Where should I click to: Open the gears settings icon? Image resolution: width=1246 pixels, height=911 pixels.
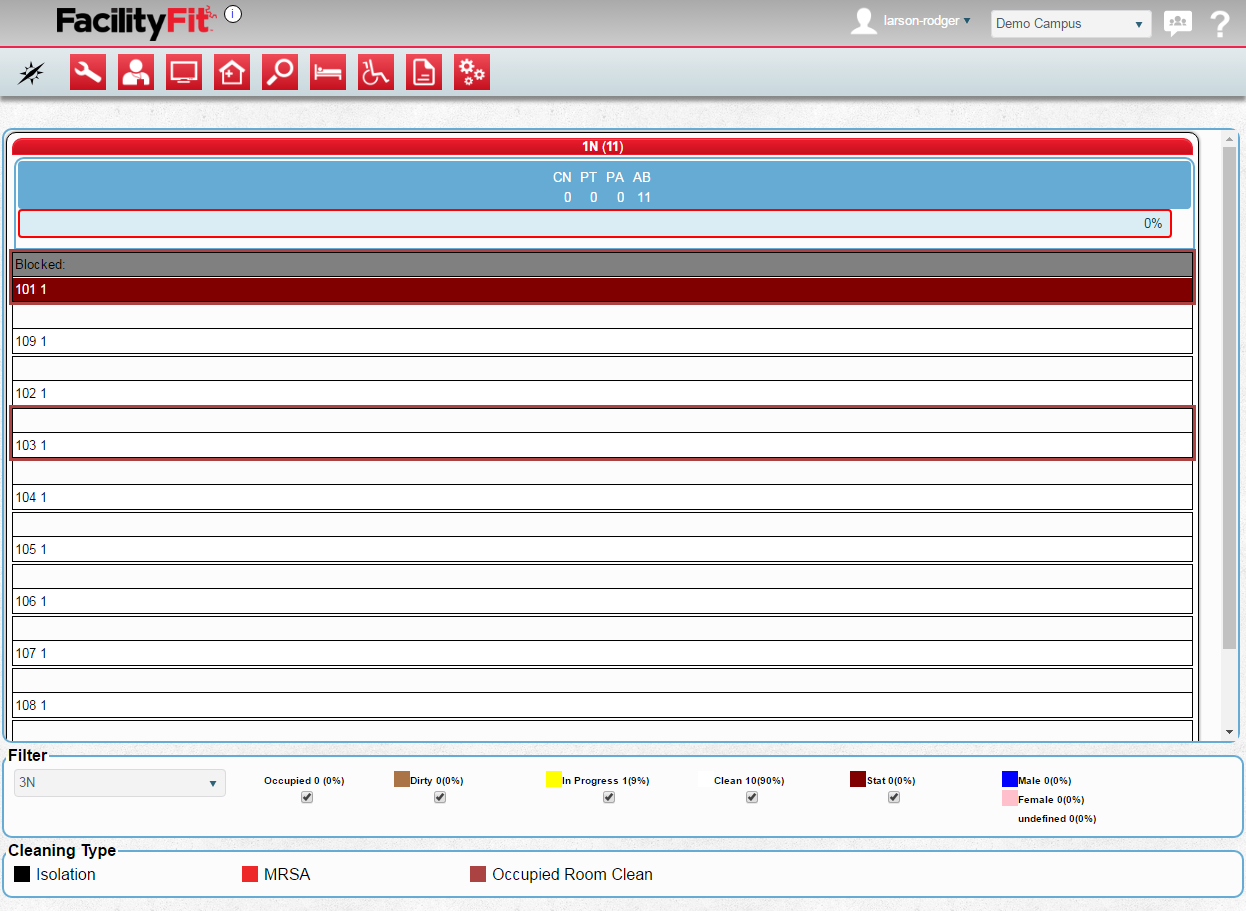pos(472,72)
